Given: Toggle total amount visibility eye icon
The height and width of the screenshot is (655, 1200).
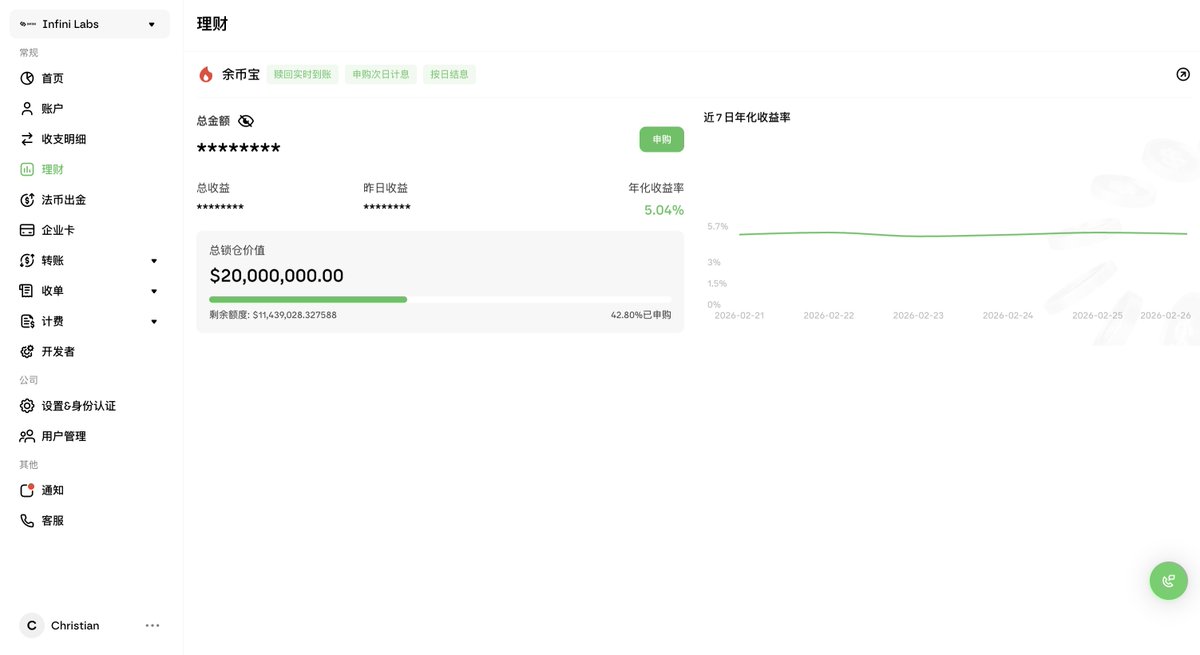Looking at the screenshot, I should pos(246,121).
